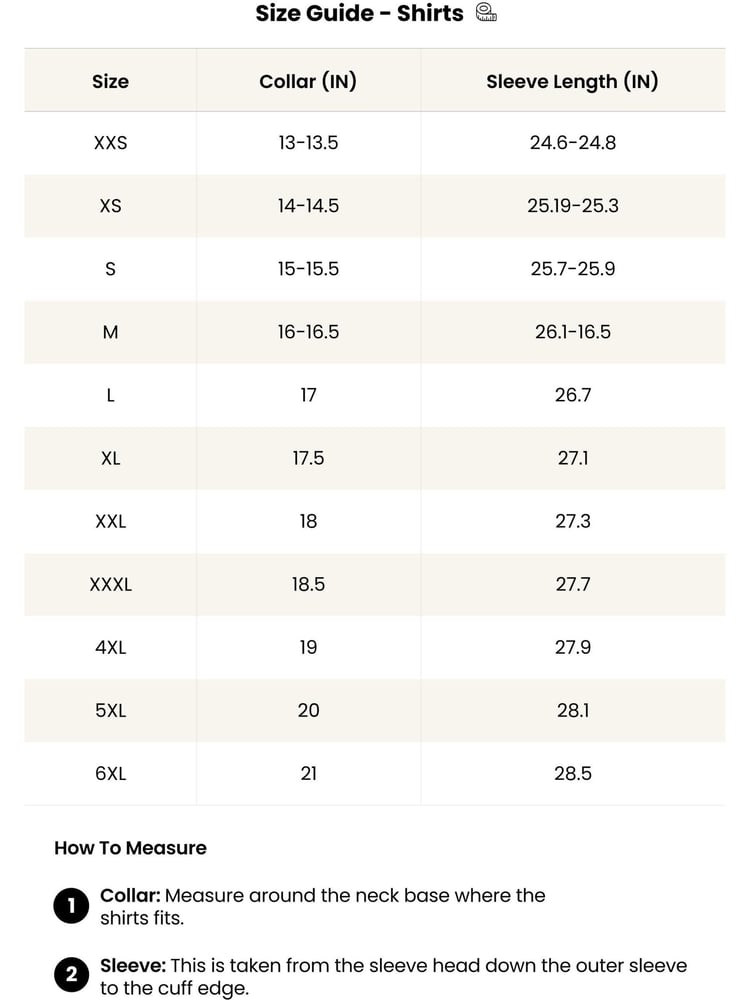Select the Sleeve Length (IN) column header
750x1000 pixels.
pos(572,82)
